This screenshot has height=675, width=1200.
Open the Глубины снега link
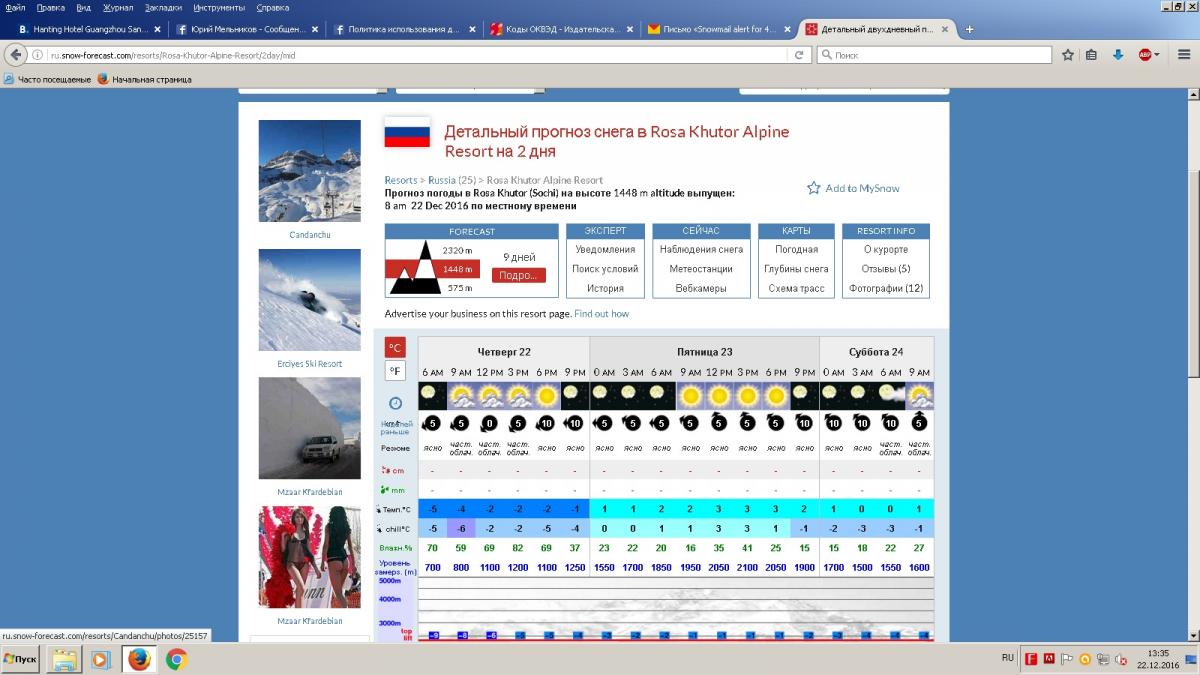[796, 268]
